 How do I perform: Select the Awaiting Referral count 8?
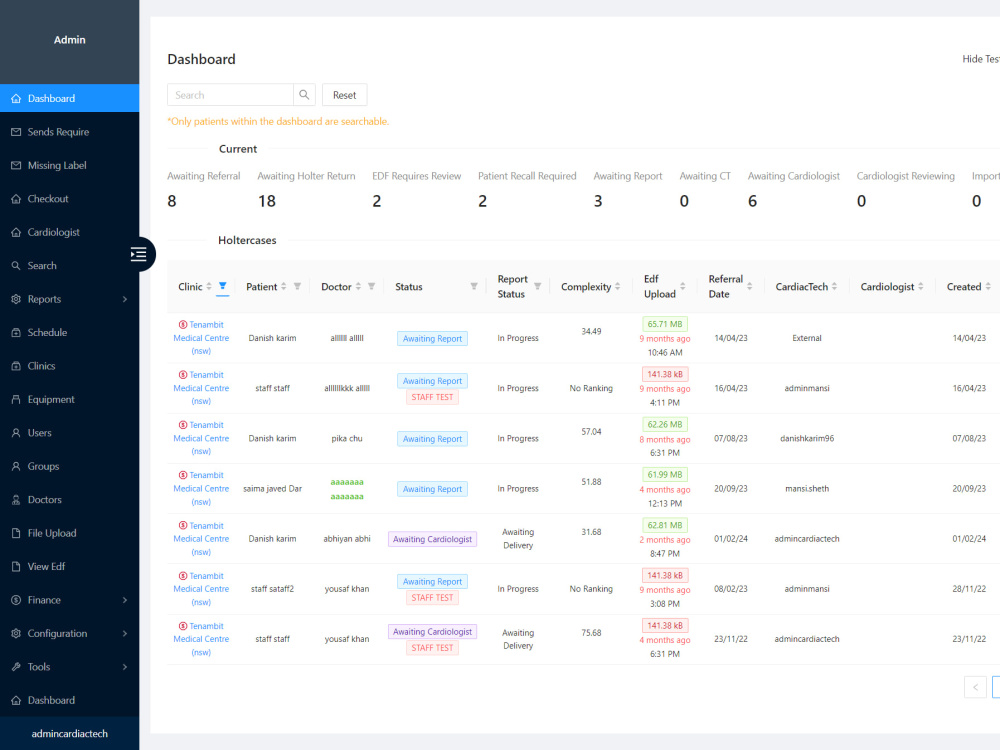(172, 202)
